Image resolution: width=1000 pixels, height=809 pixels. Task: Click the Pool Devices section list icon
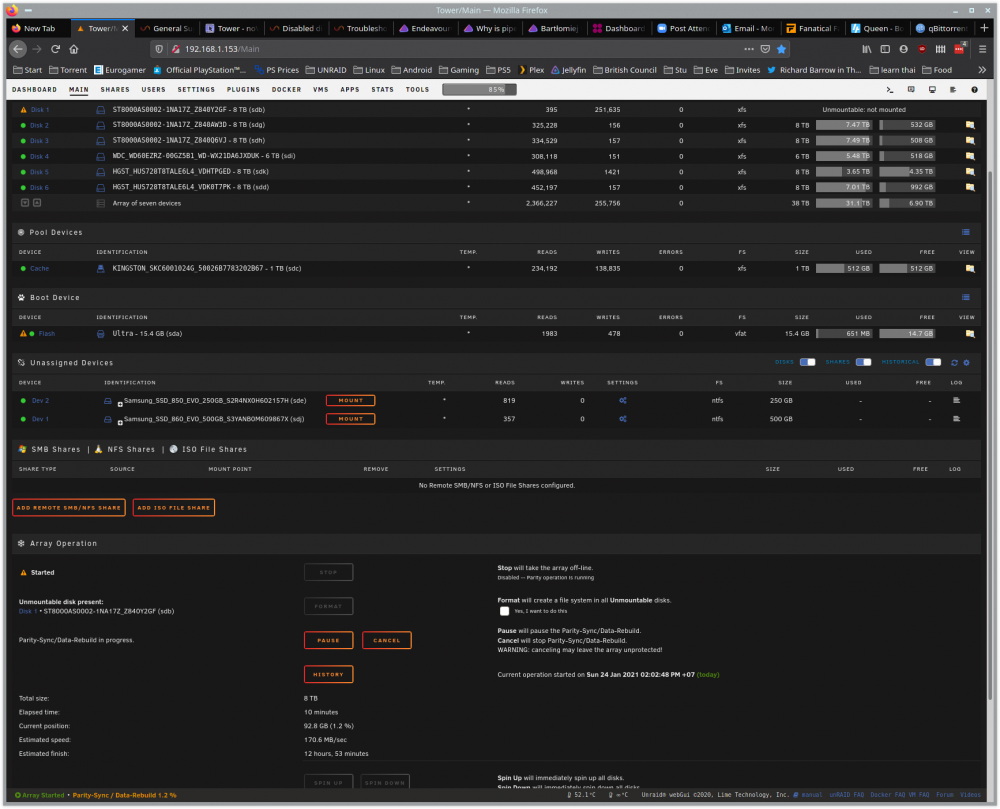[x=966, y=232]
